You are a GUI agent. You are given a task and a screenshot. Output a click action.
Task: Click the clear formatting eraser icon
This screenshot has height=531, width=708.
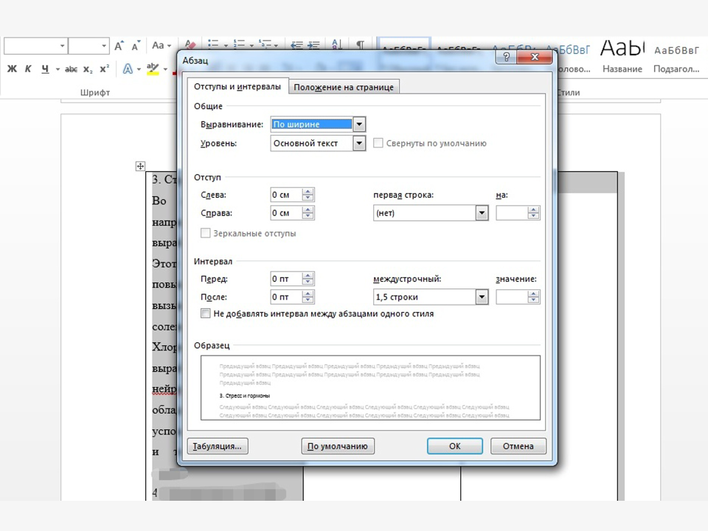(190, 45)
